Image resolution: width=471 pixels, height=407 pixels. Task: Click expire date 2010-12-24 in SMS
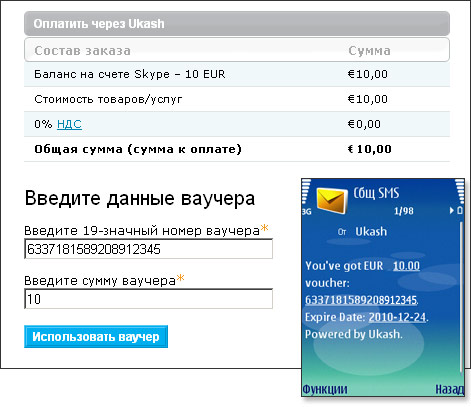pyautogui.click(x=397, y=317)
